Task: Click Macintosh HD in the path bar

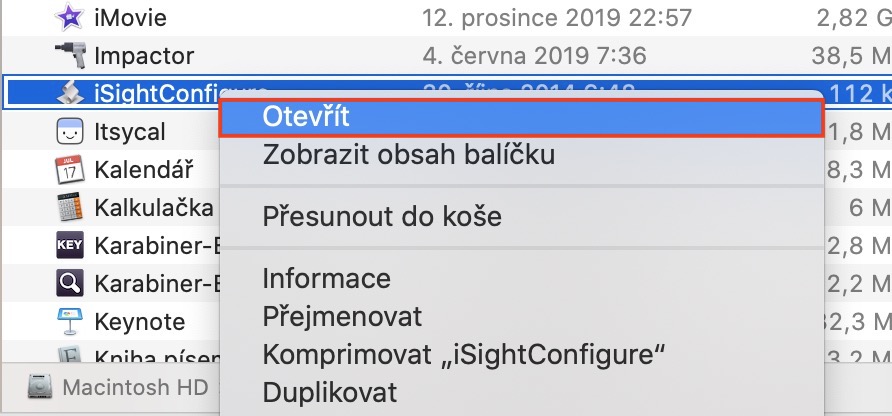Action: coord(134,387)
